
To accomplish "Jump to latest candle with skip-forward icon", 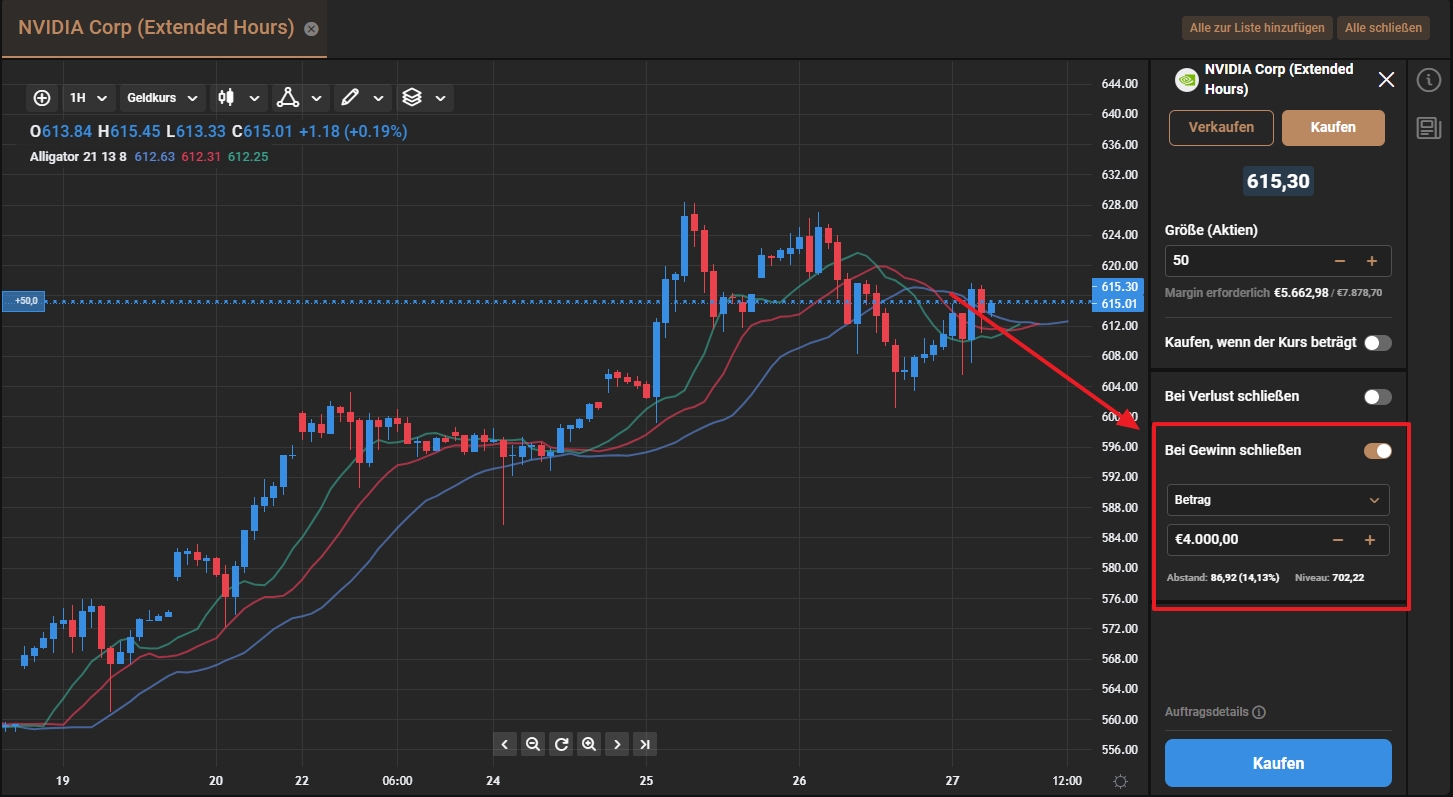I will pos(646,744).
